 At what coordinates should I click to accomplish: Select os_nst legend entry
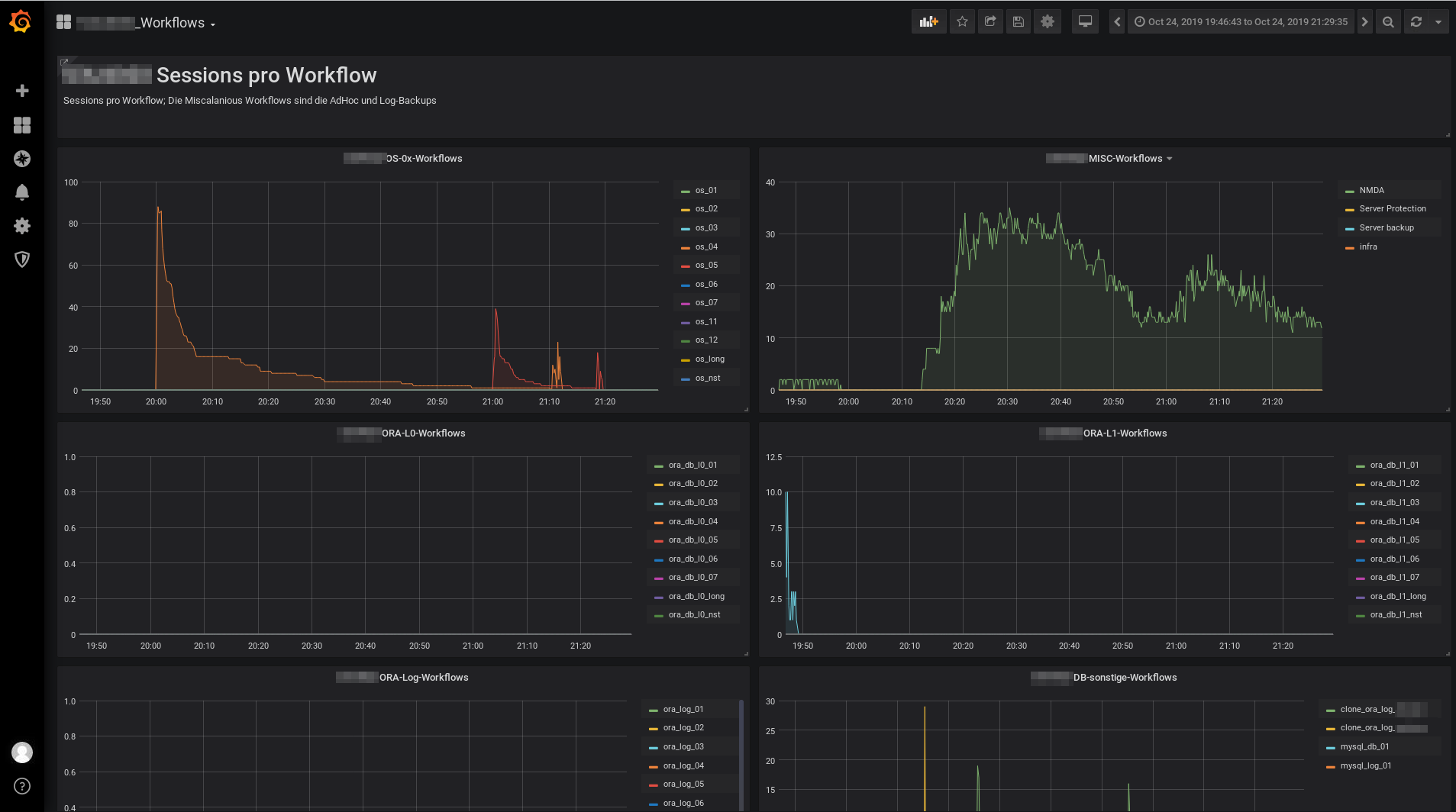tap(708, 378)
